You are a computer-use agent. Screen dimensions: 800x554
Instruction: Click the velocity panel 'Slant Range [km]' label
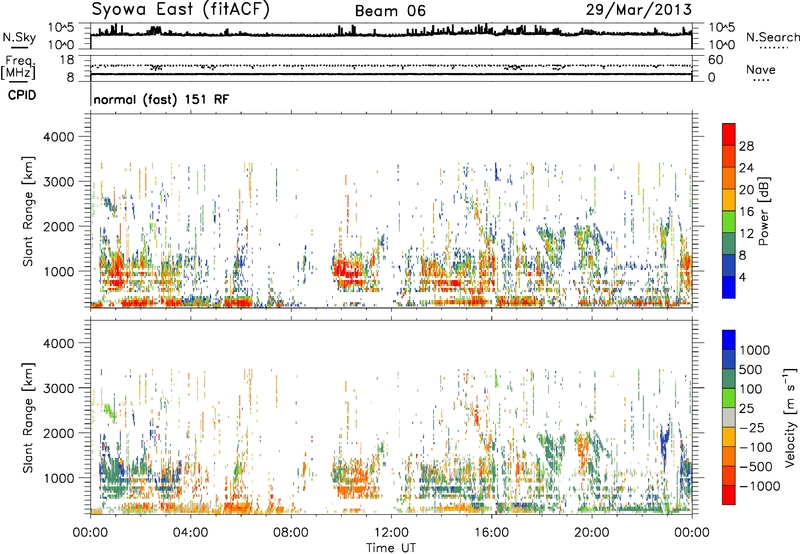click(x=28, y=418)
